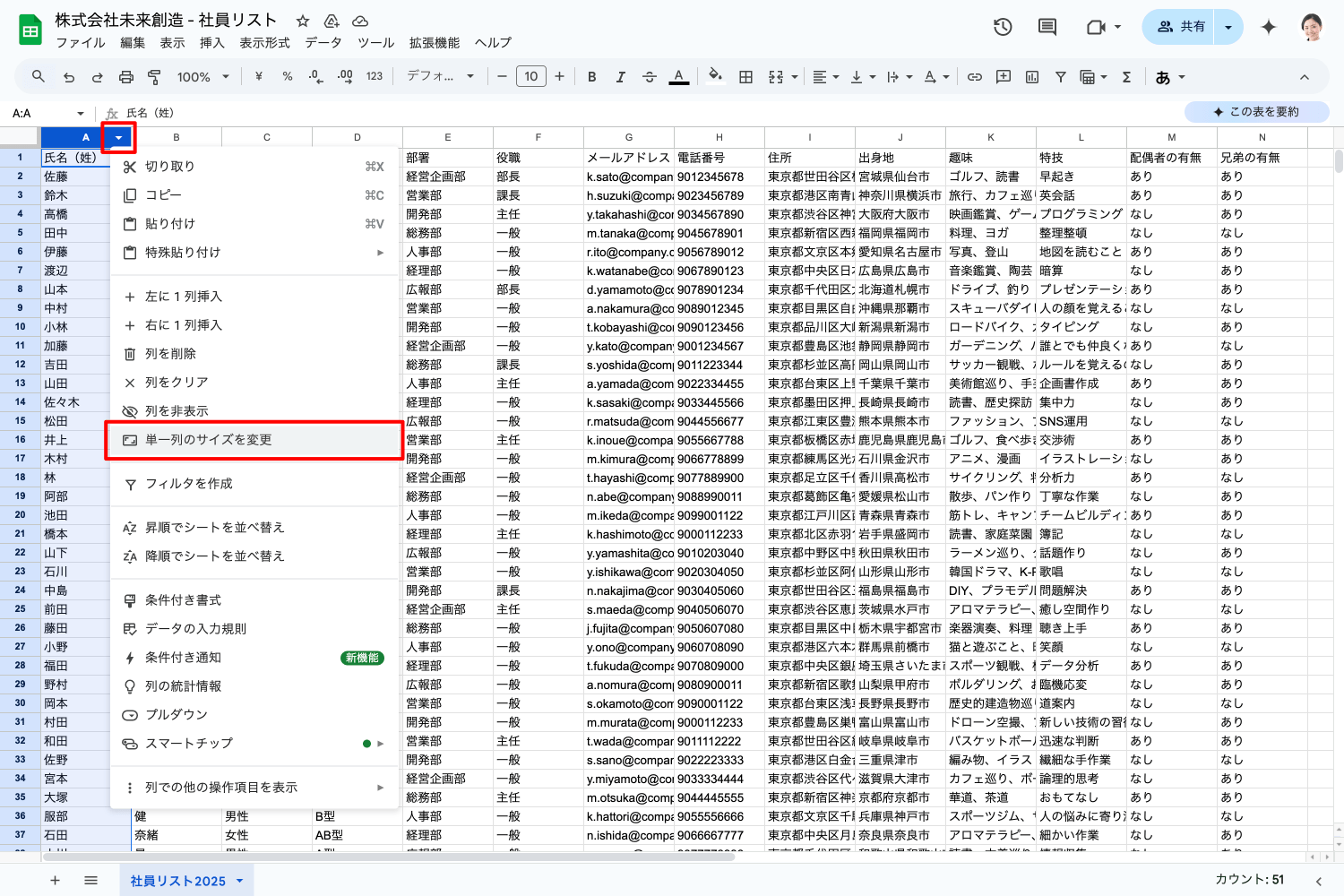The image size is (1344, 896).
Task: Click the この表を要約 button
Action: tap(1256, 112)
